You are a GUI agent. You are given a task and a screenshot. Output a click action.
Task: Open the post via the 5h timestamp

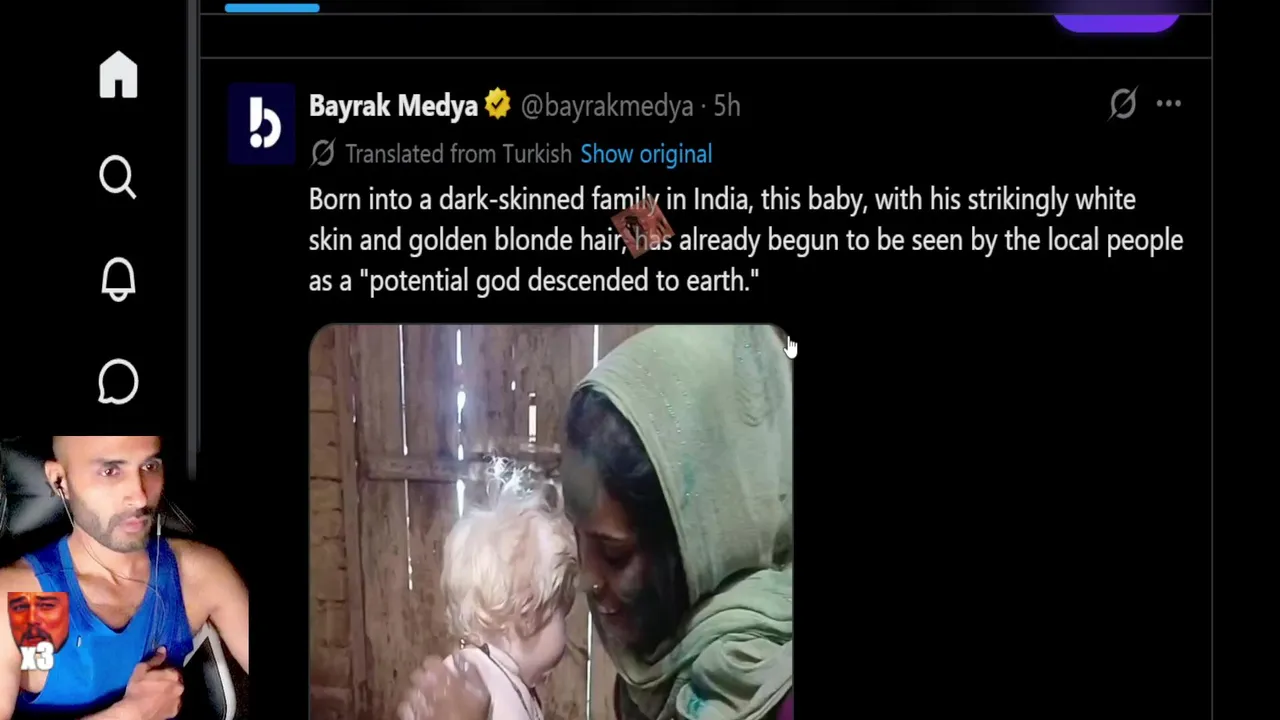pyautogui.click(x=727, y=106)
